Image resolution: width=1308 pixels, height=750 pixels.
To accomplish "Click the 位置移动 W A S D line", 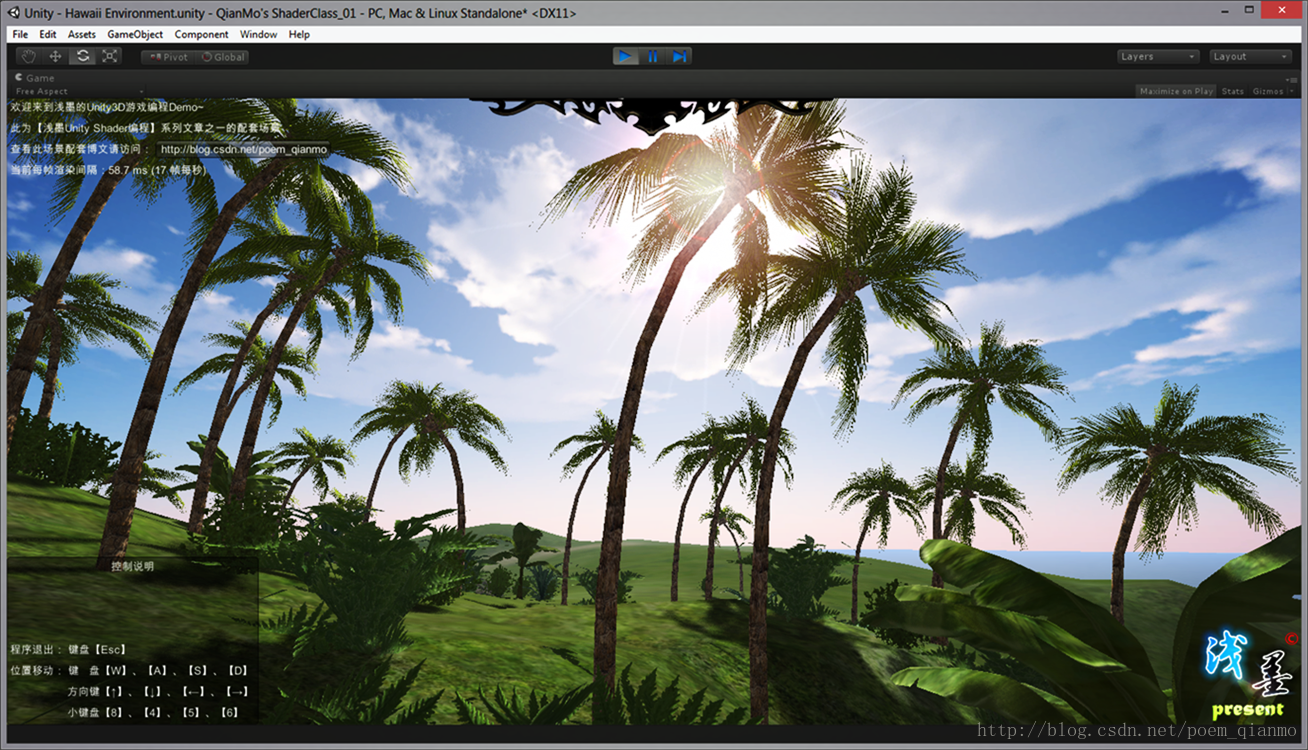I will coord(129,671).
